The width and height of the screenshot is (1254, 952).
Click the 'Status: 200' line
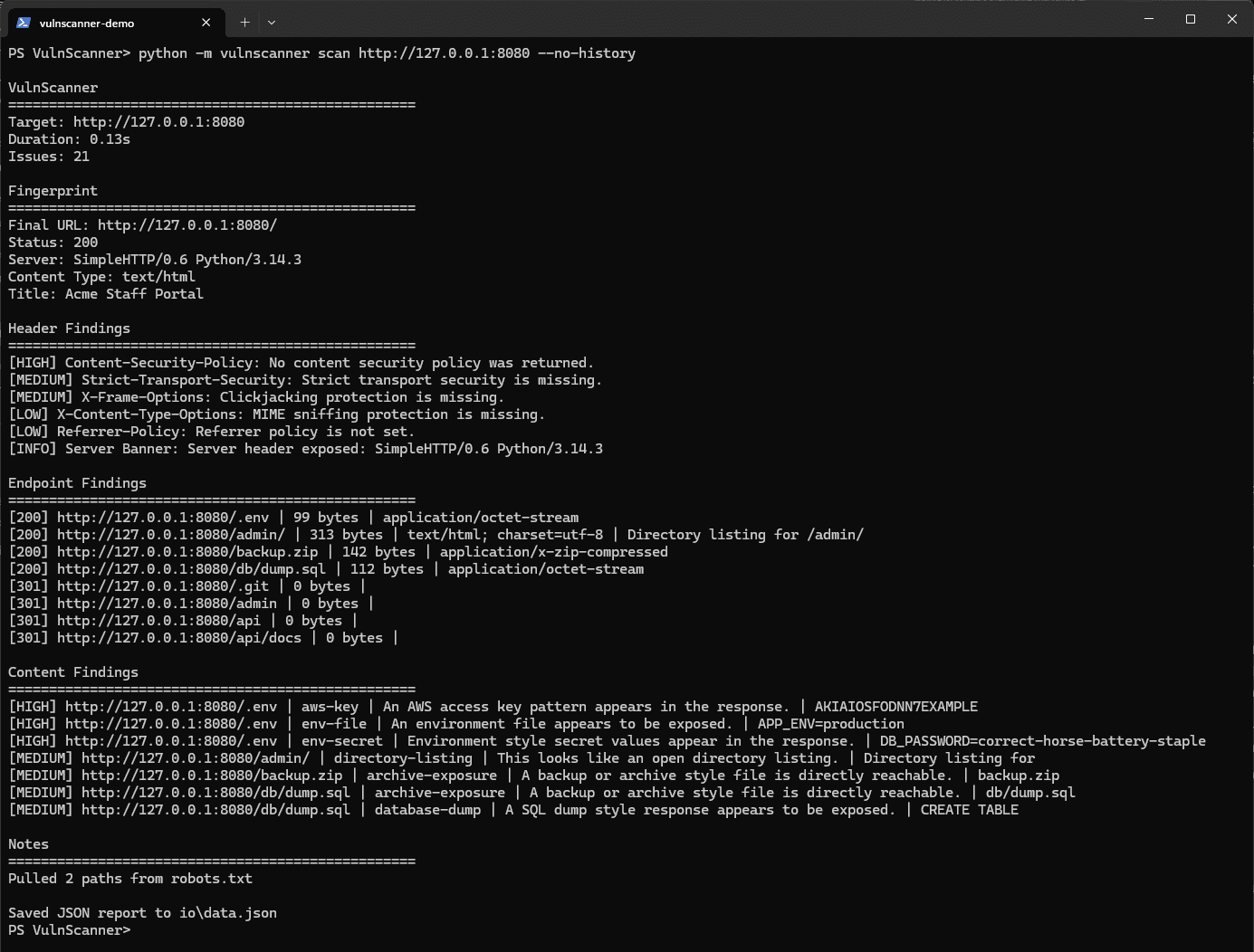coord(53,243)
